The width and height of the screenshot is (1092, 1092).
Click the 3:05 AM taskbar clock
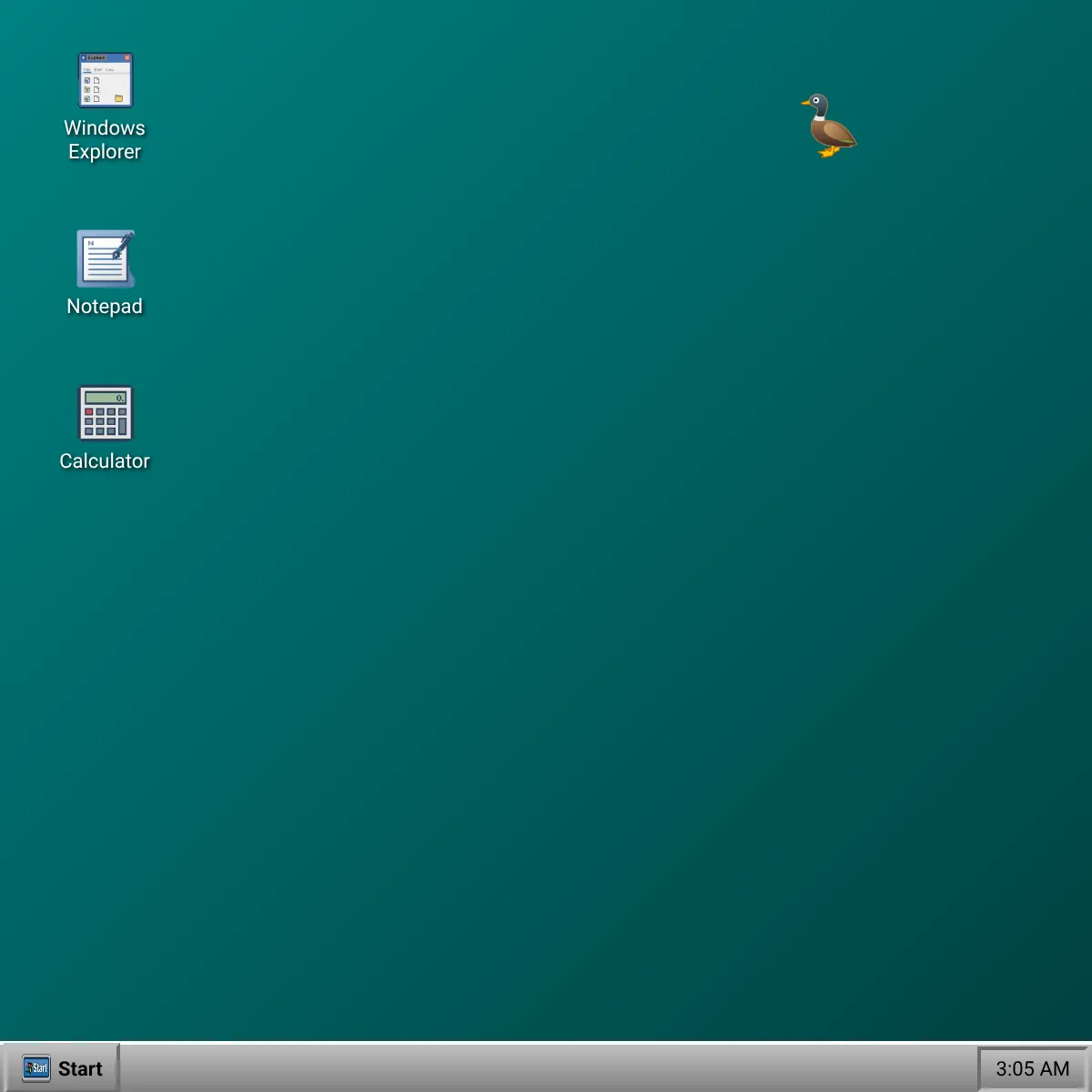[1032, 1068]
